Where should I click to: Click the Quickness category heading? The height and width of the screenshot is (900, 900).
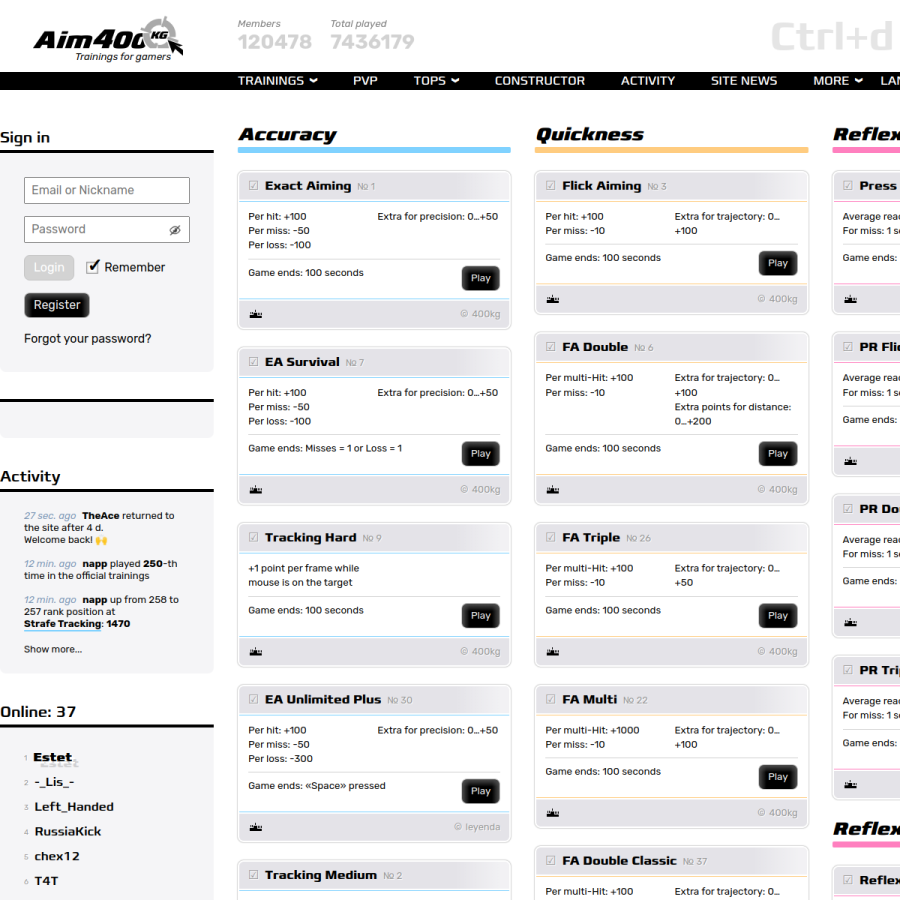(589, 134)
